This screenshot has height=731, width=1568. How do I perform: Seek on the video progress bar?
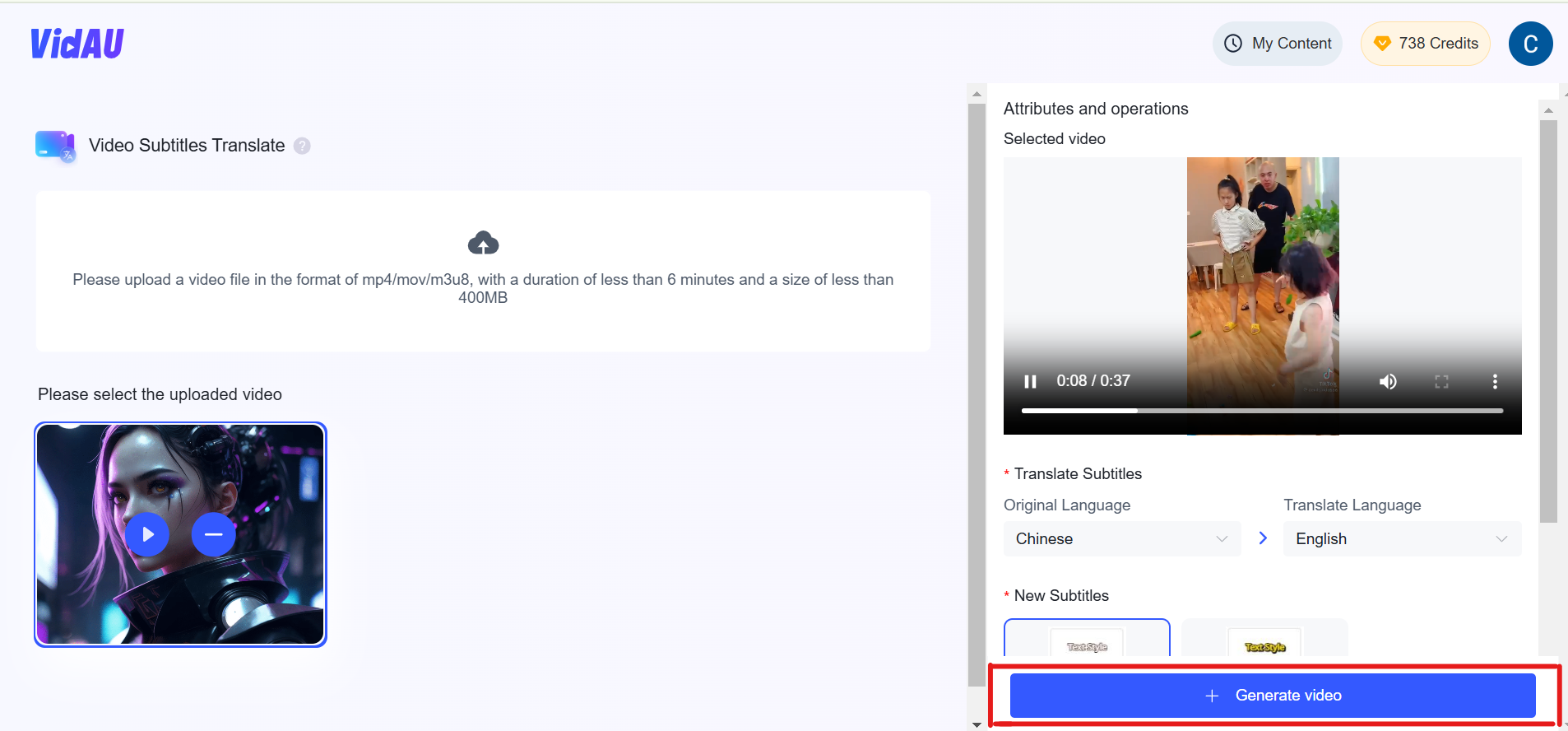point(1262,410)
